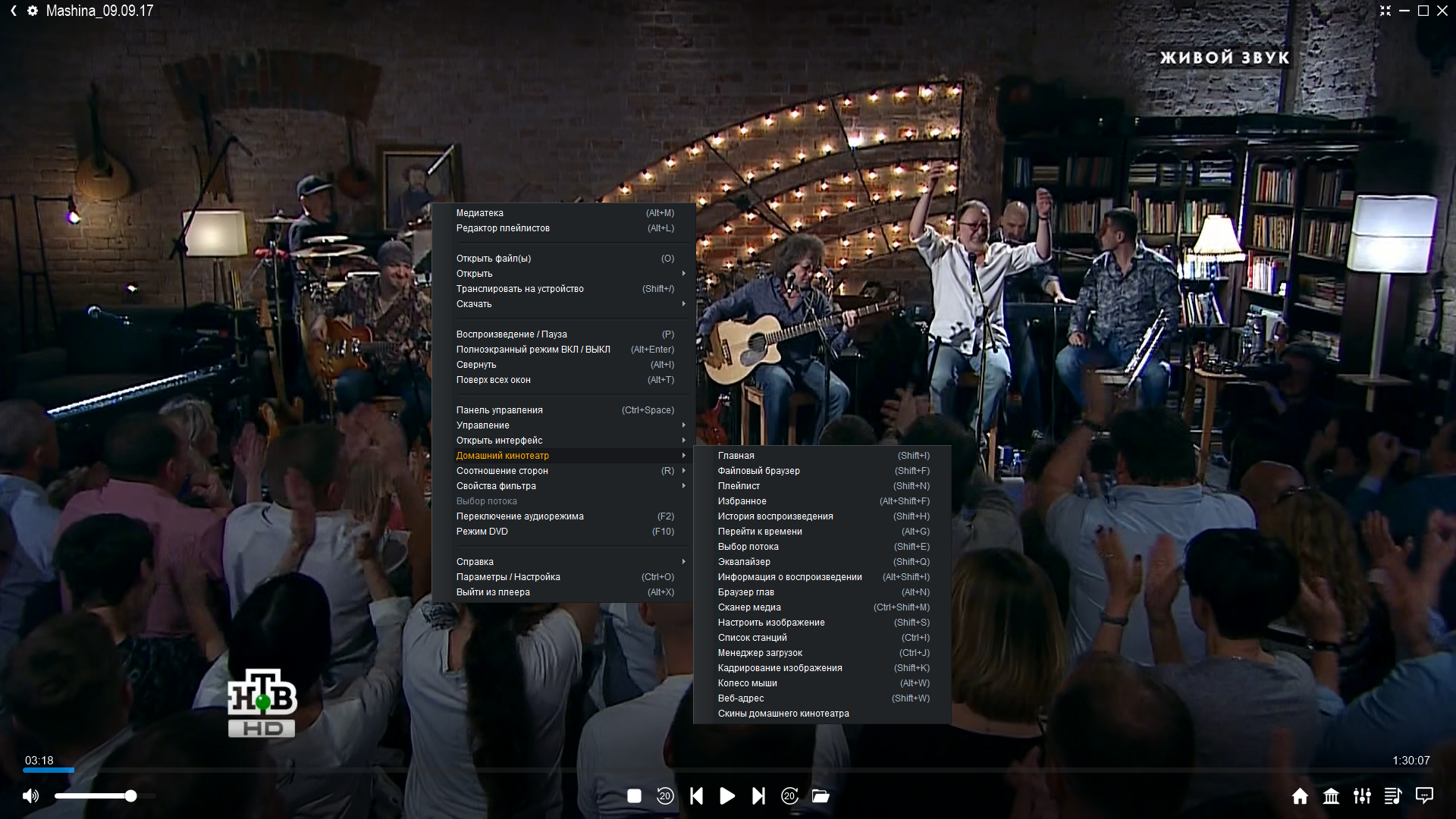This screenshot has height=819, width=1456.
Task: Toggle 'Поверх всех окон' always-on-top option
Action: coord(493,380)
